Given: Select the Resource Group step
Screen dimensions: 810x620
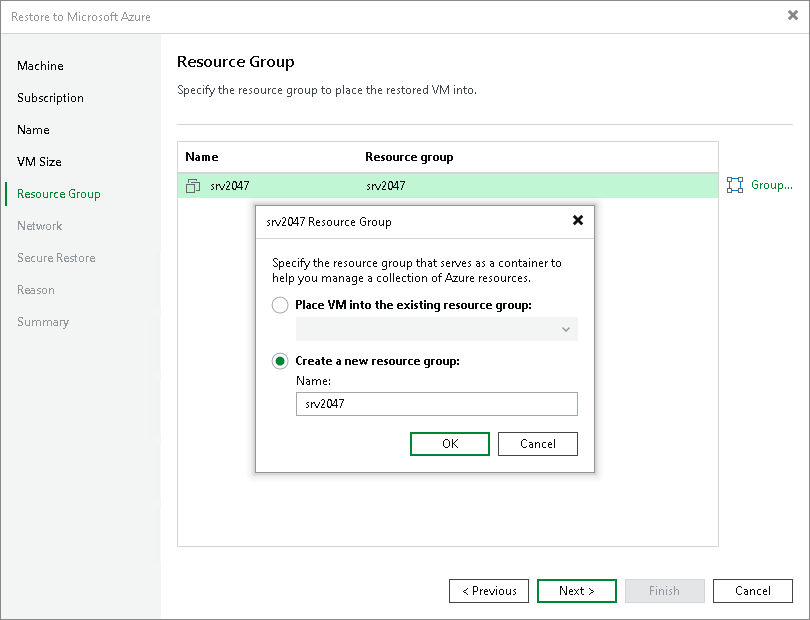Looking at the screenshot, I should pyautogui.click(x=58, y=194).
